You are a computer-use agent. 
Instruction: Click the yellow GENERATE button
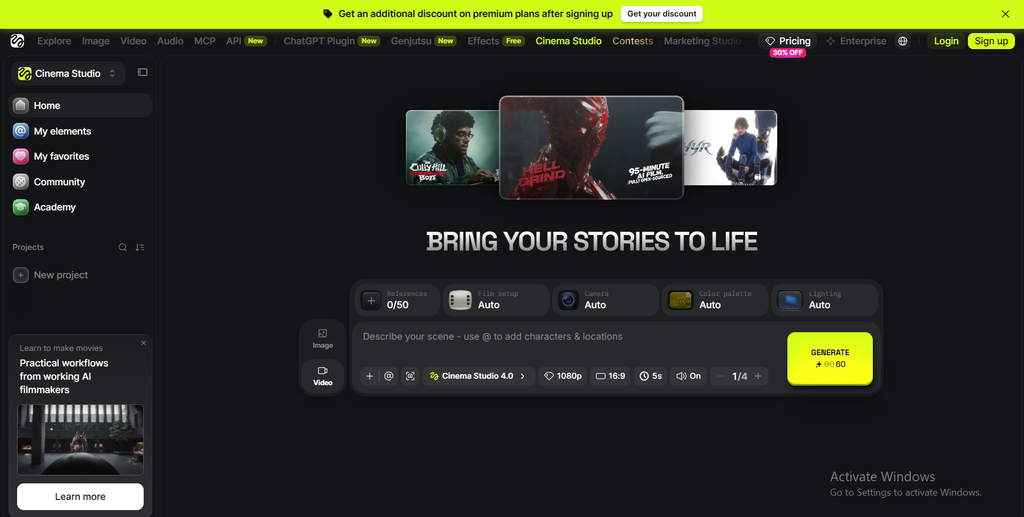coord(830,358)
